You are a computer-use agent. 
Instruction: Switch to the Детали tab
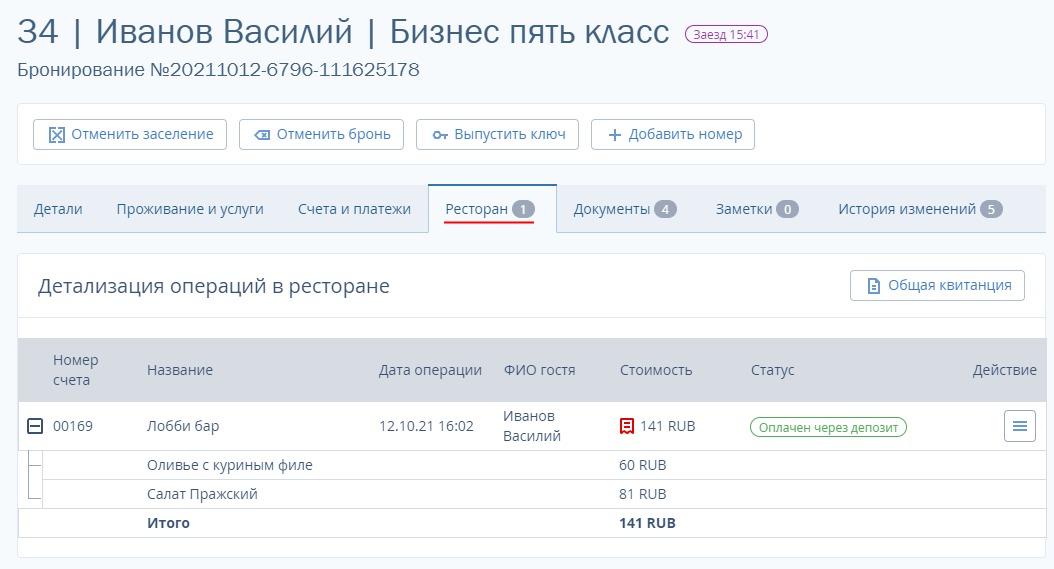click(58, 209)
